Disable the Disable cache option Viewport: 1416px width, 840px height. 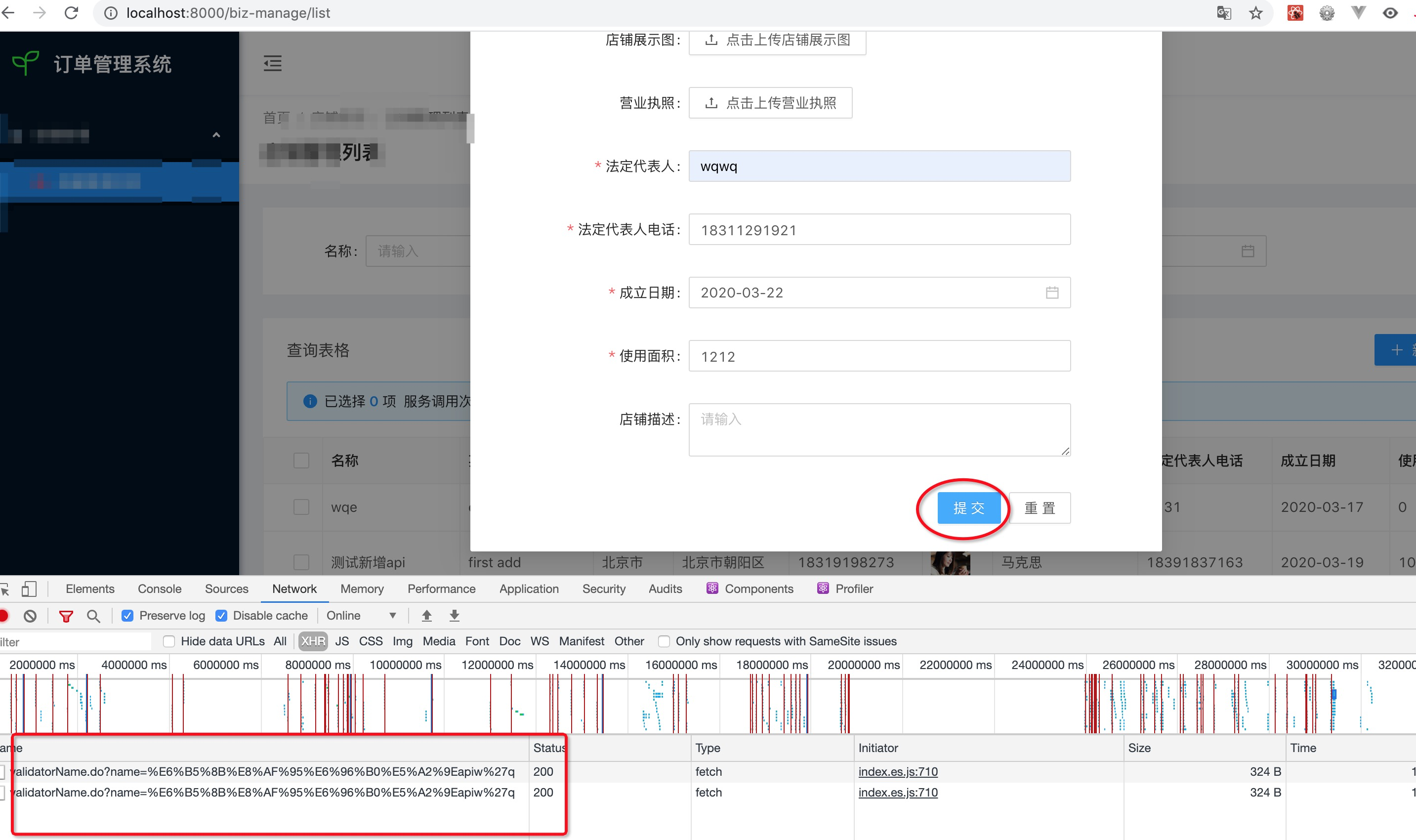click(222, 615)
